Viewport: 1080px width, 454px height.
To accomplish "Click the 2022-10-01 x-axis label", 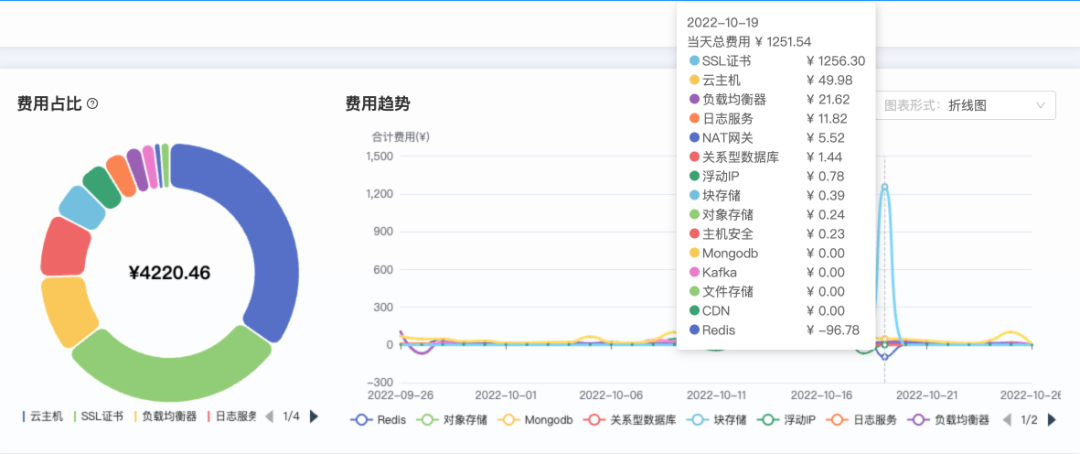I will (x=507, y=395).
